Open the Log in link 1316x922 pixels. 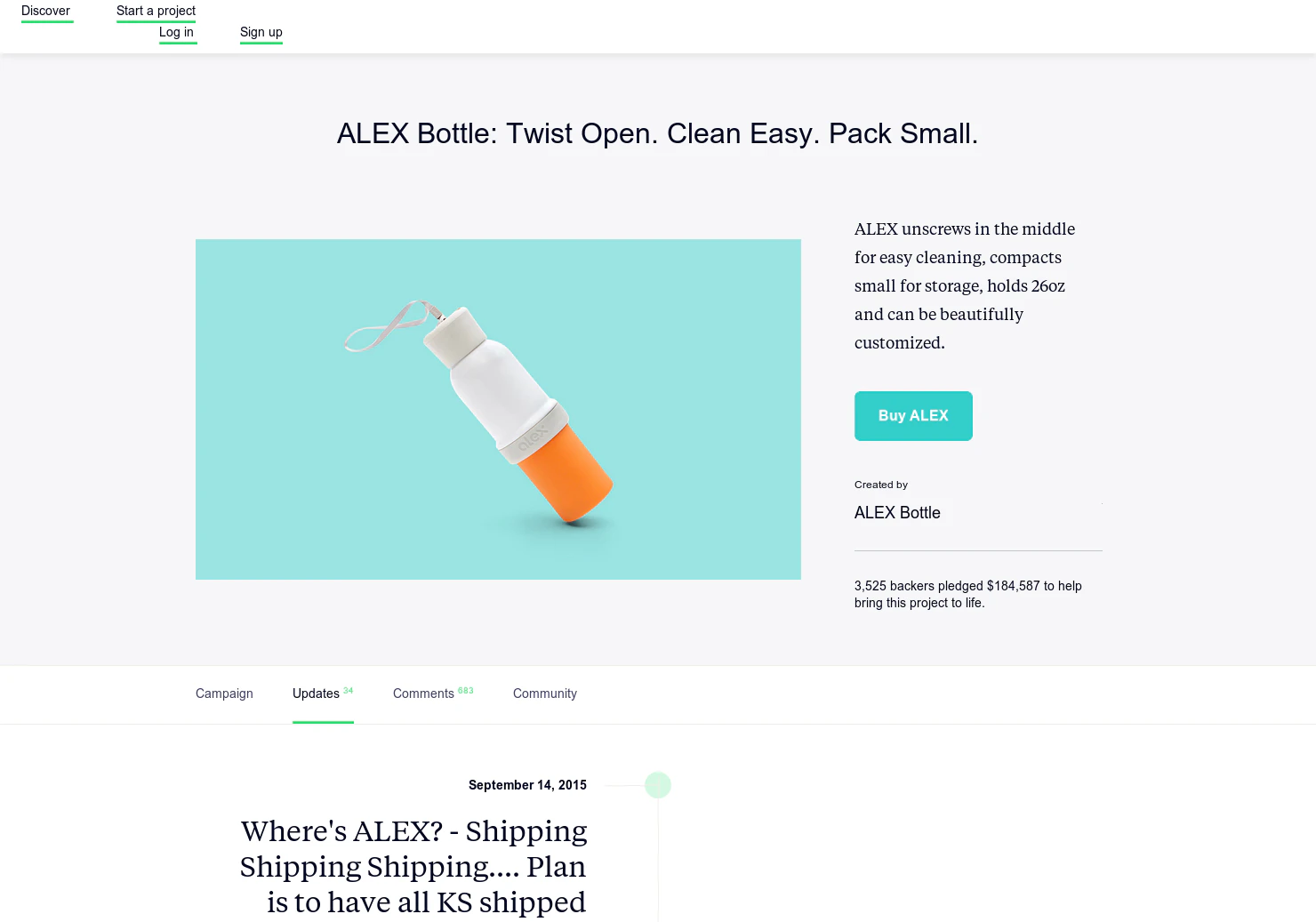tap(177, 32)
